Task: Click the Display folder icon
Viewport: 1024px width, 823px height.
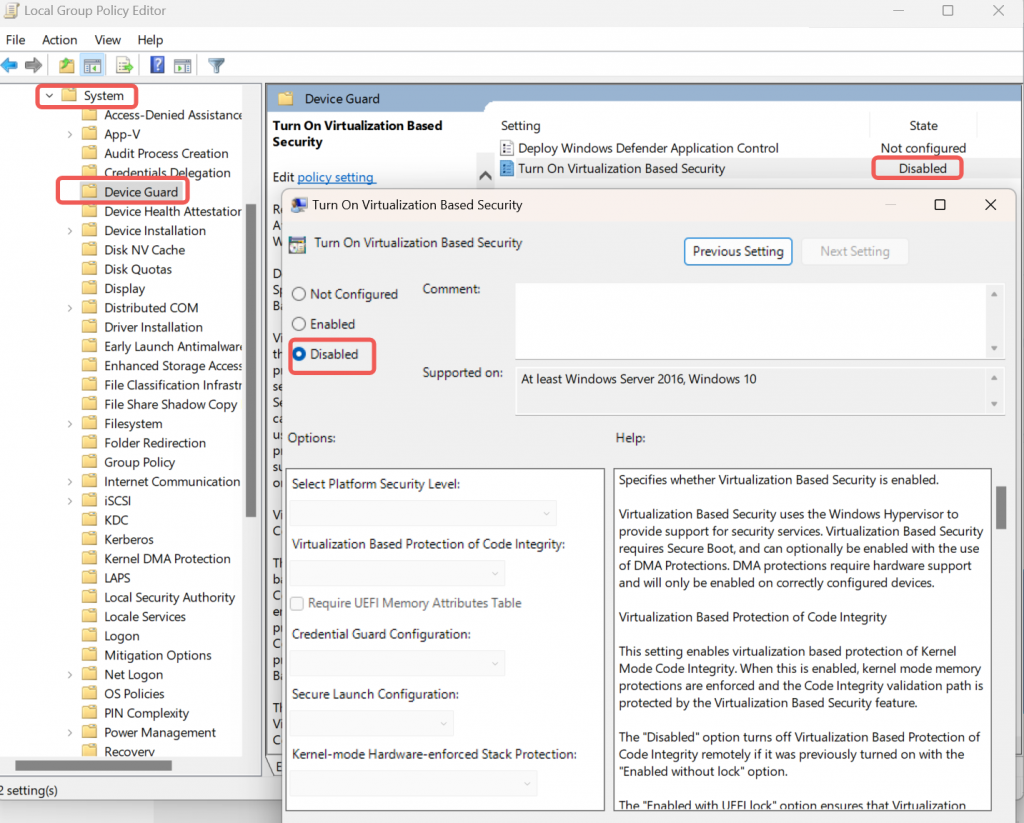Action: 89,288
